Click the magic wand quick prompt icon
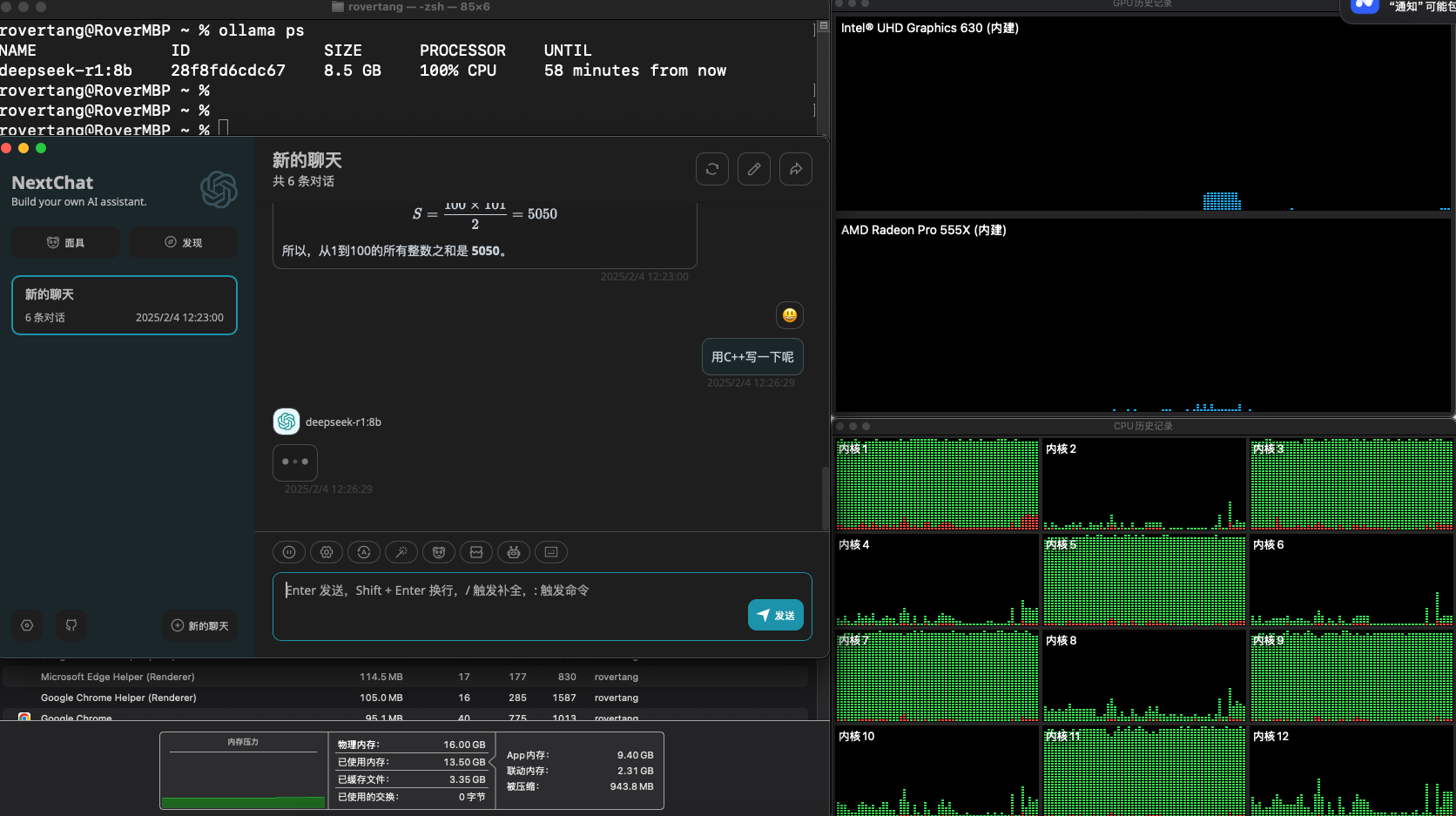Screen dimensions: 1456x816 click(x=401, y=552)
